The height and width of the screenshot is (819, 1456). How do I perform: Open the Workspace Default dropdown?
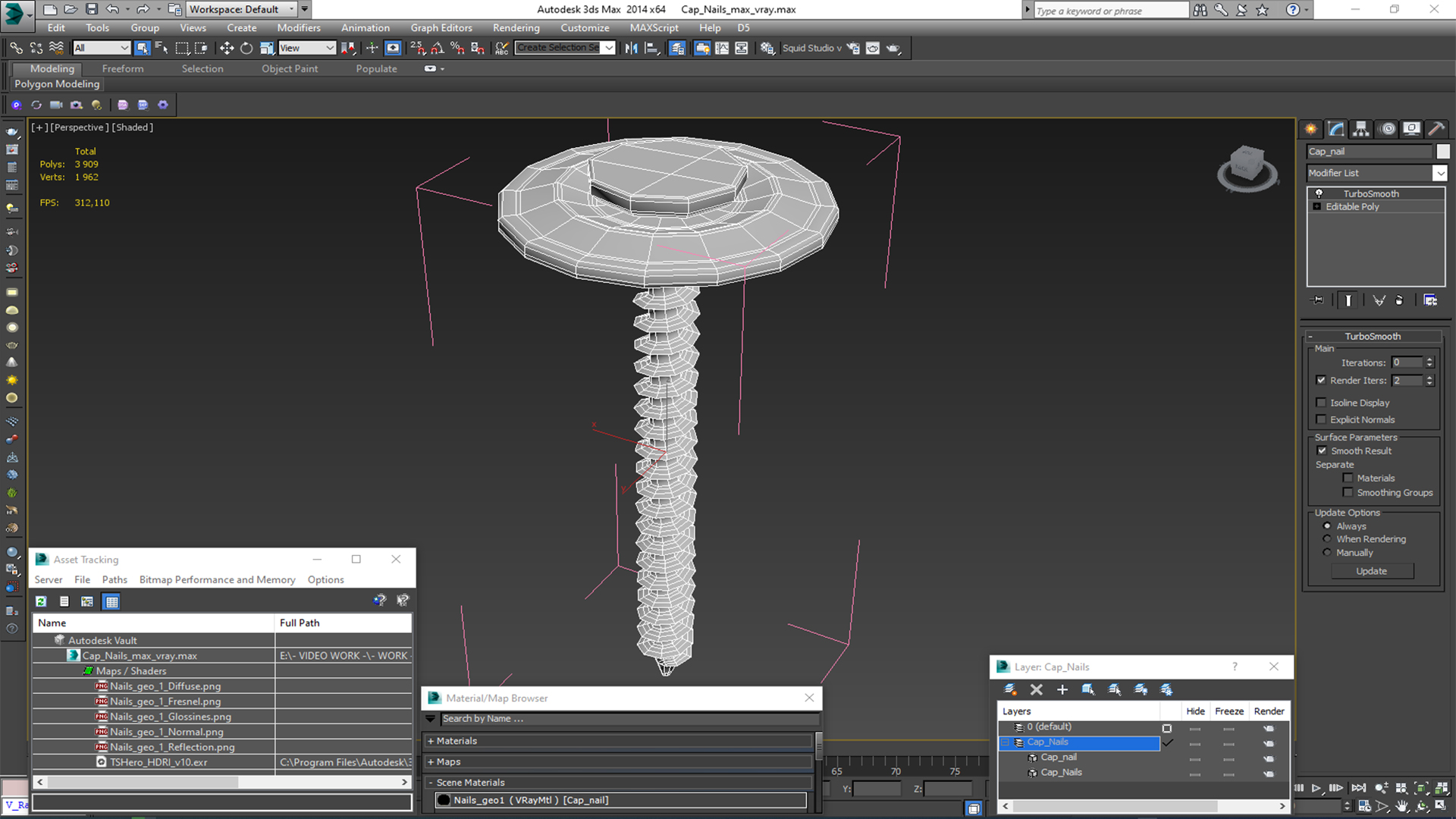click(241, 9)
